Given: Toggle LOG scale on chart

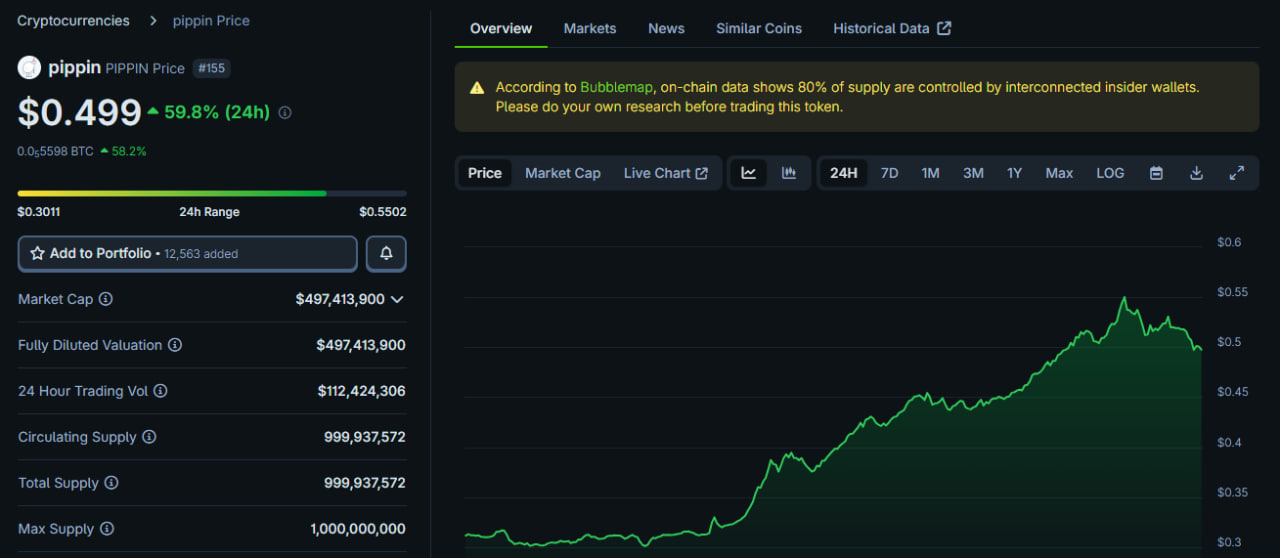Looking at the screenshot, I should point(1110,173).
